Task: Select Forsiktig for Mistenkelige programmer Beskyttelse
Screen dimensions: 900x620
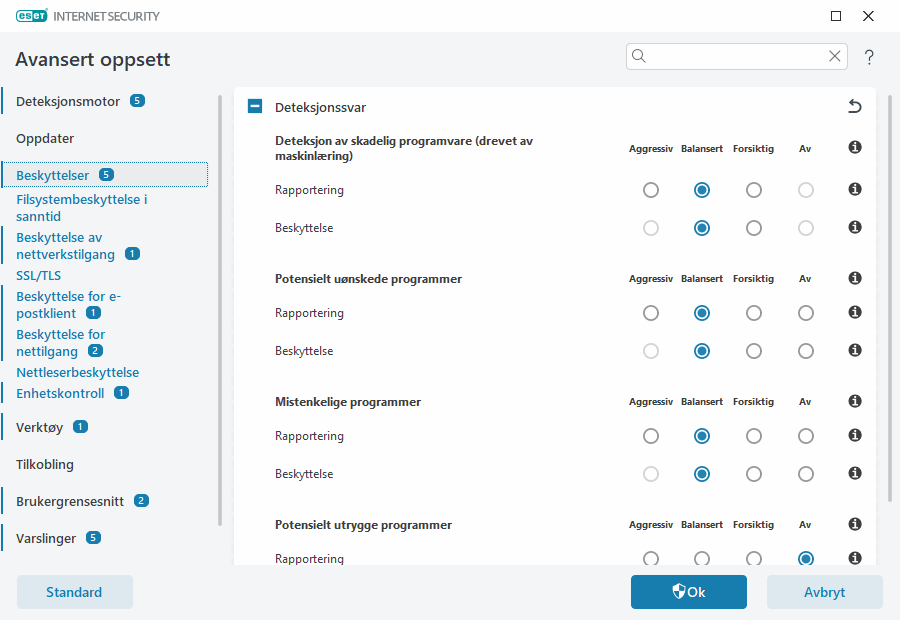Action: (754, 474)
